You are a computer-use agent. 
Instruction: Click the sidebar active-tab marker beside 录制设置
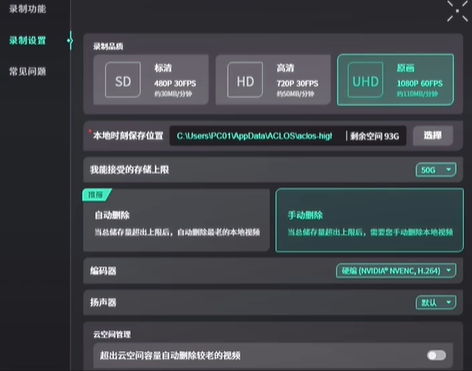(x=70, y=41)
